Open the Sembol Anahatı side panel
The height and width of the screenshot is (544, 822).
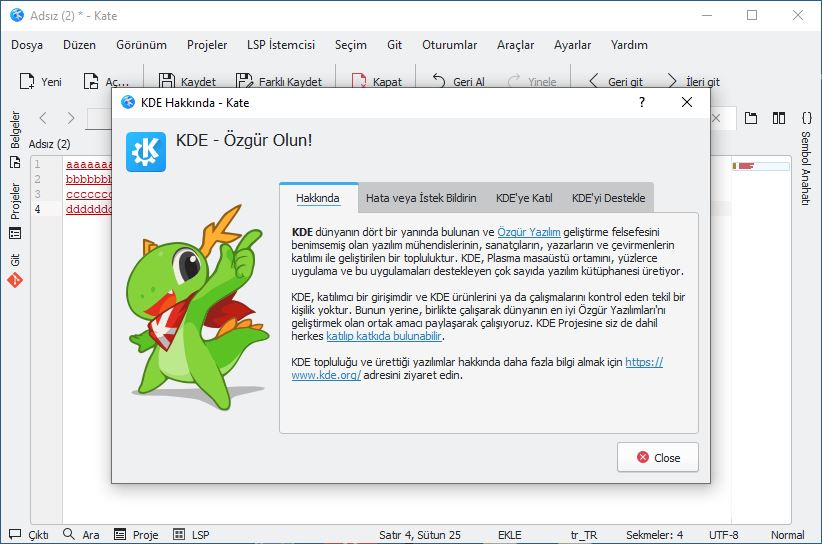click(806, 159)
